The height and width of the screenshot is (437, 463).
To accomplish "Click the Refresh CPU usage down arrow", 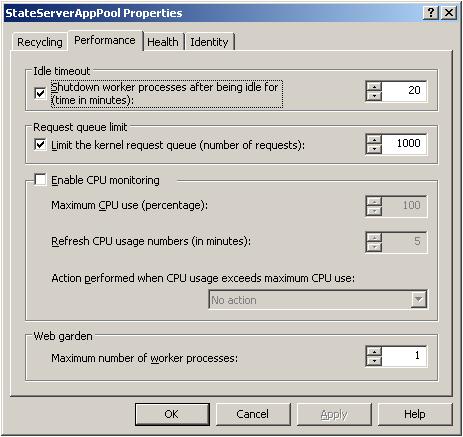I will tap(375, 247).
